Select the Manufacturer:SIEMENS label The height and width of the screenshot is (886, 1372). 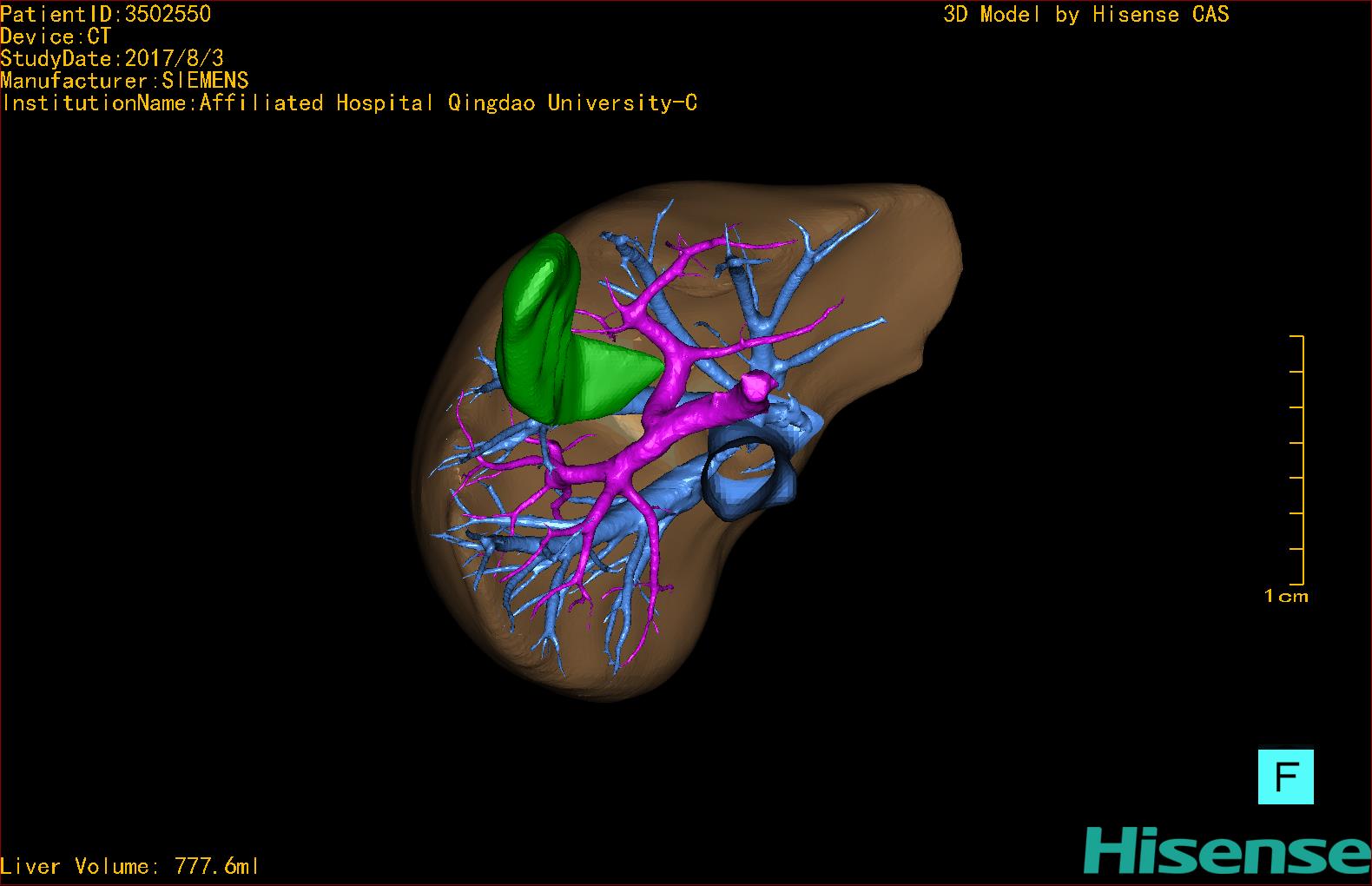124,81
